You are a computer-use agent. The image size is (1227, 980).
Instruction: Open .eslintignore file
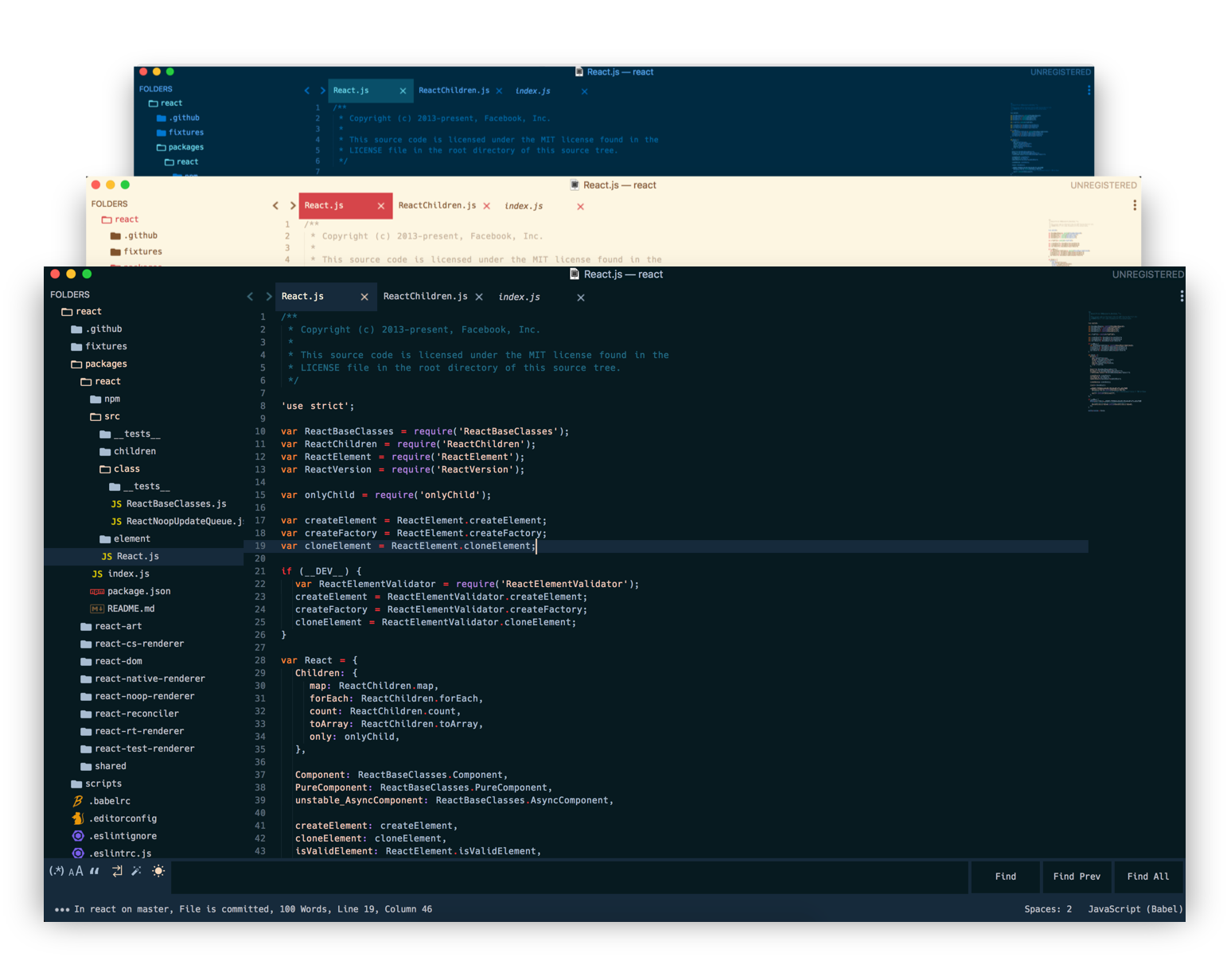tap(114, 837)
